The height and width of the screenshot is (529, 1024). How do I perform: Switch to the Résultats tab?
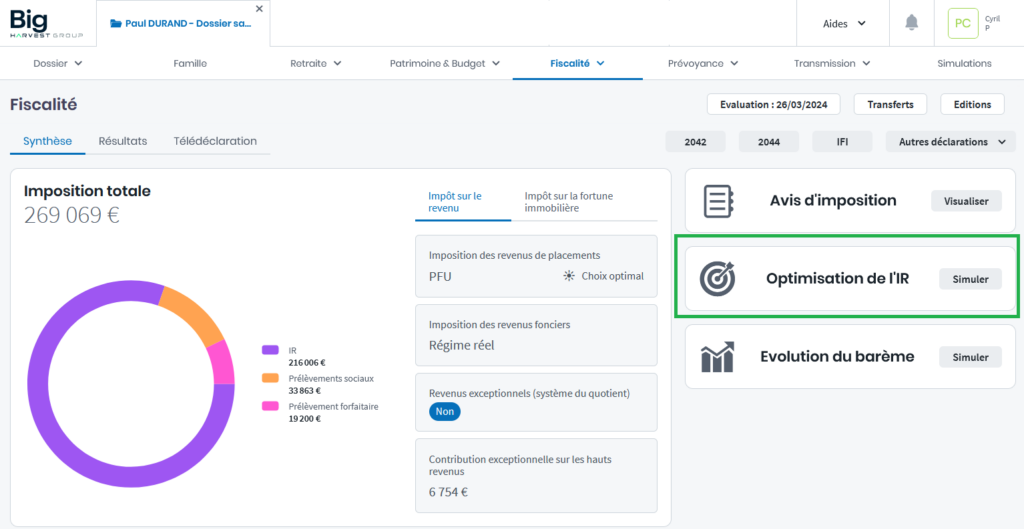123,141
